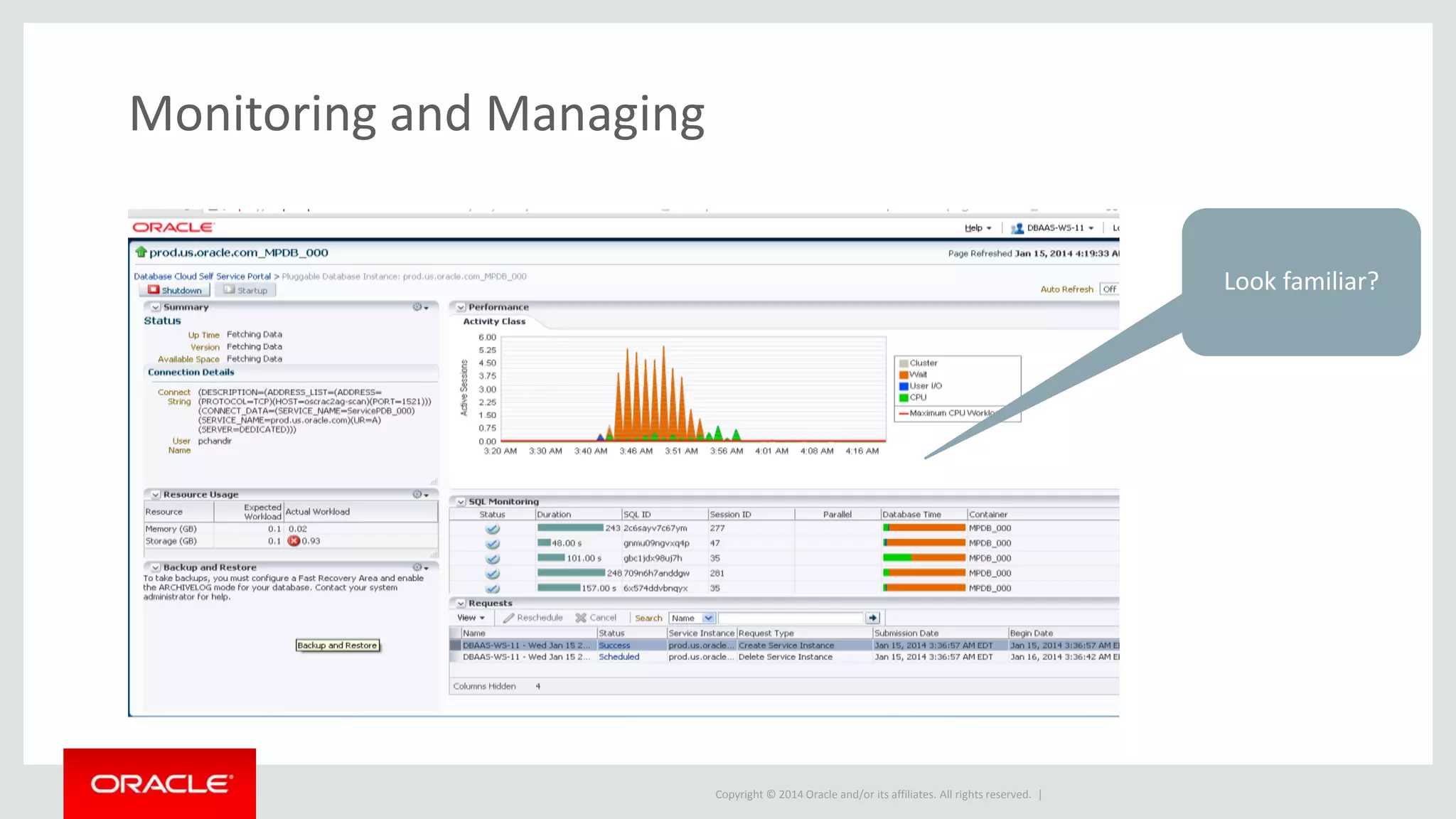This screenshot has height=819, width=1456.
Task: Click the search go arrow button
Action: pos(873,618)
